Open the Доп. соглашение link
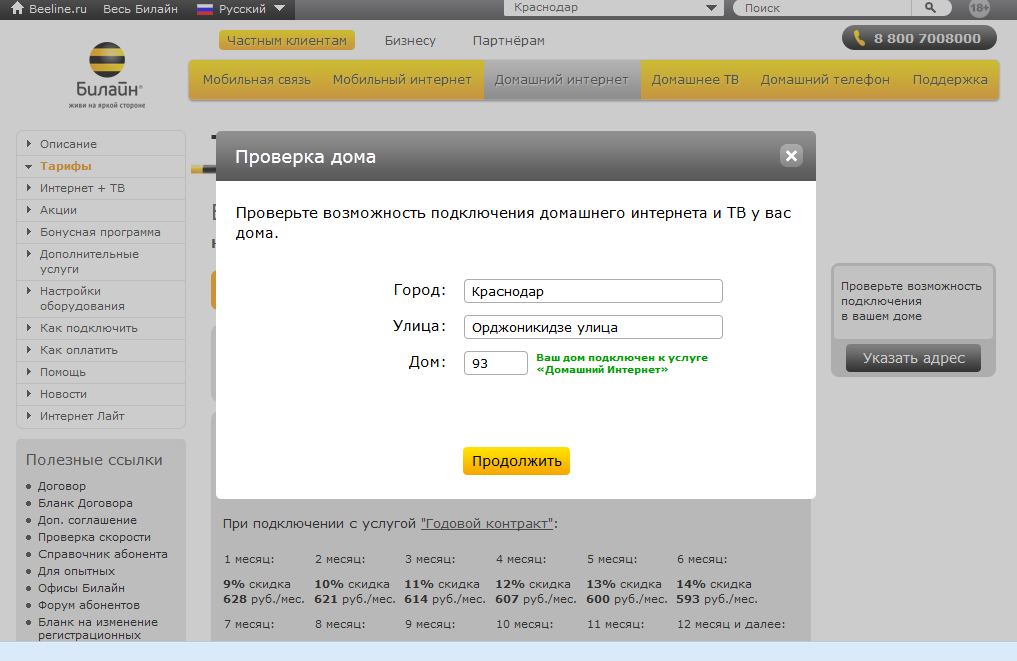Image resolution: width=1017 pixels, height=661 pixels. pyautogui.click(x=87, y=520)
